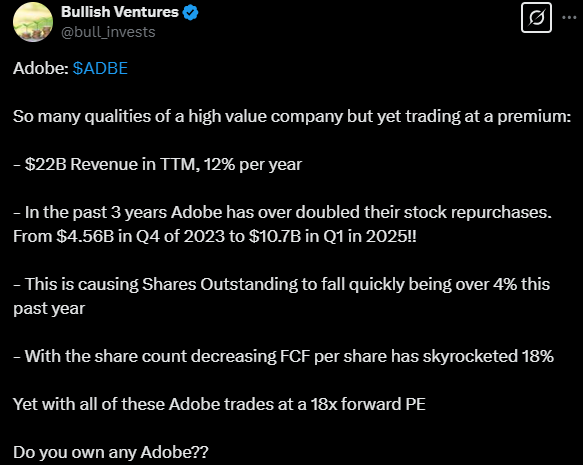
Task: Open the three-dot more options menu
Action: [569, 17]
